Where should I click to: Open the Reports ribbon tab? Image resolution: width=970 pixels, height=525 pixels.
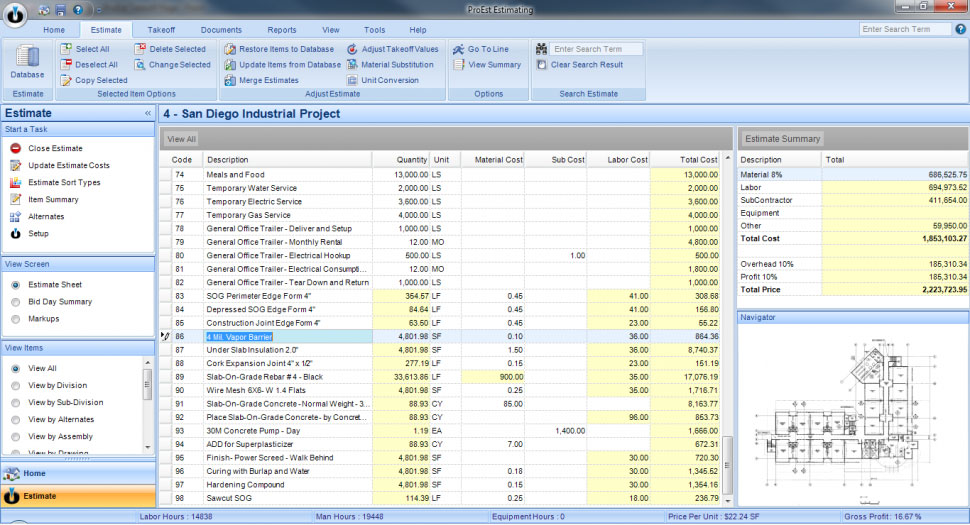click(282, 30)
